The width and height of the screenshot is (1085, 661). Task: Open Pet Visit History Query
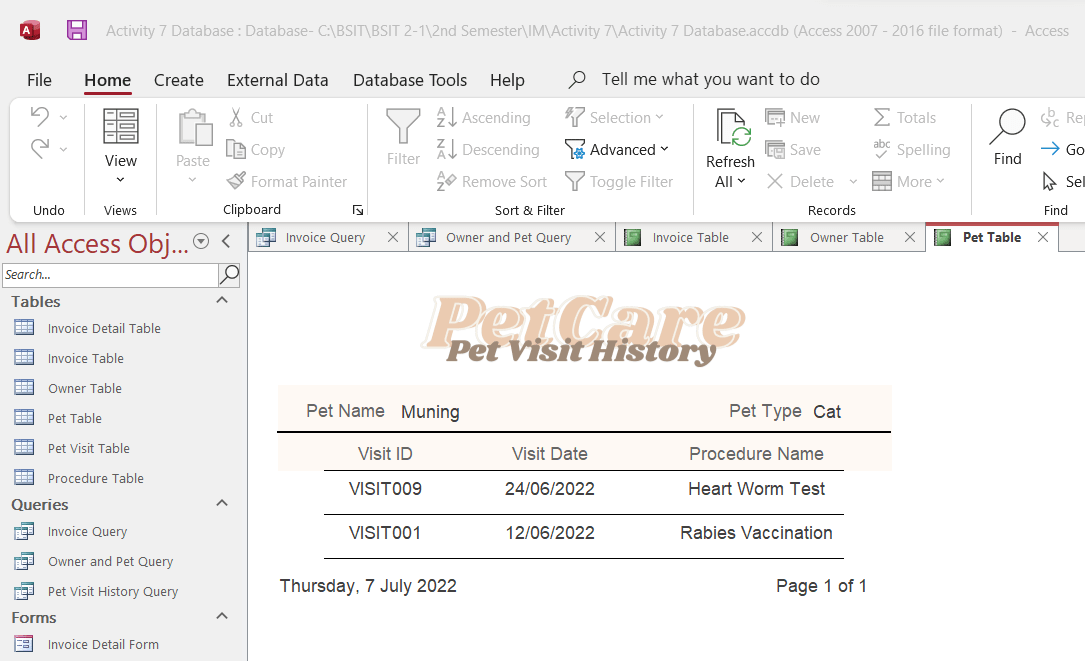click(113, 592)
